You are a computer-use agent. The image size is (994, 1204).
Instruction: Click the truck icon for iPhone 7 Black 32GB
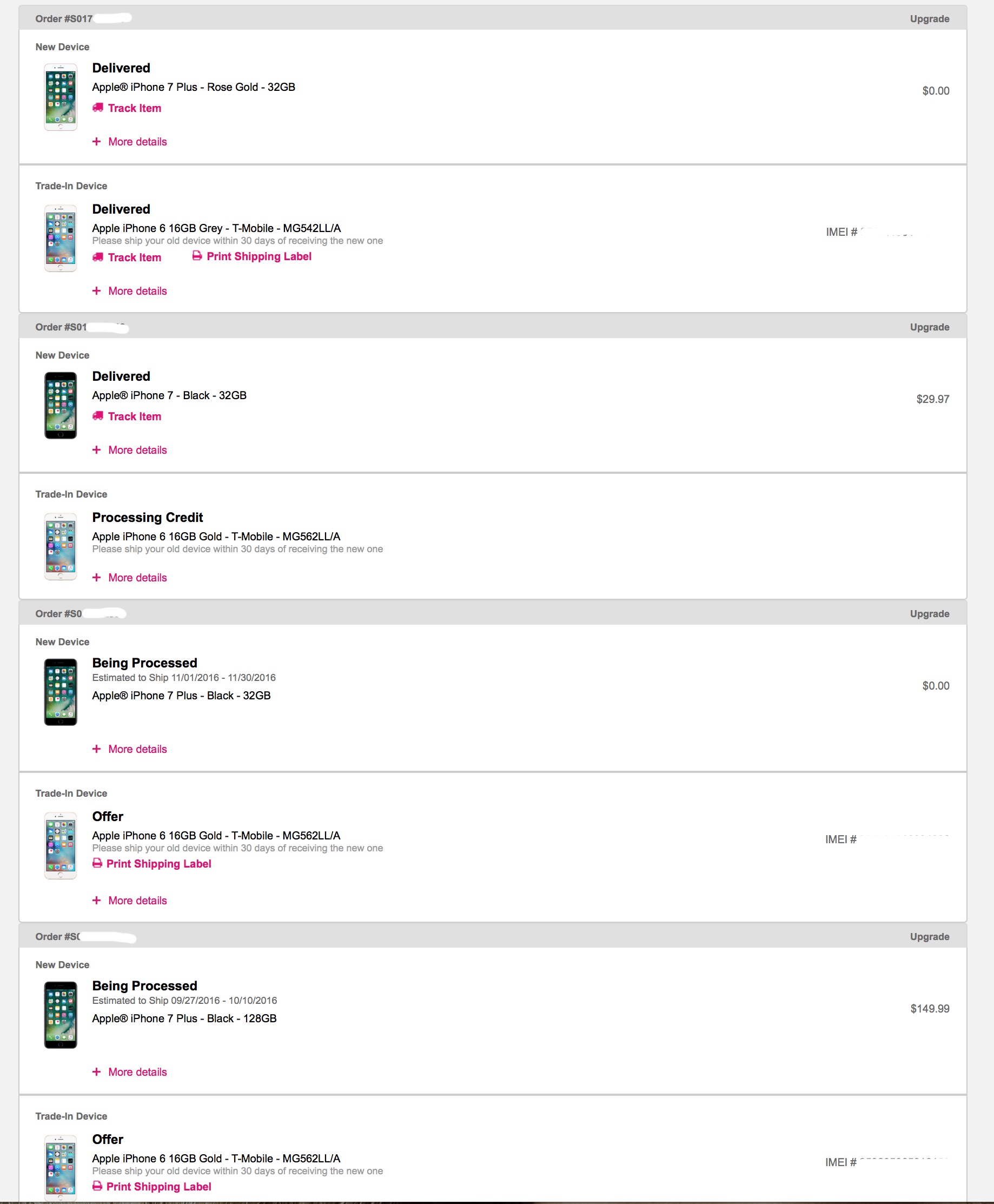pyautogui.click(x=98, y=416)
